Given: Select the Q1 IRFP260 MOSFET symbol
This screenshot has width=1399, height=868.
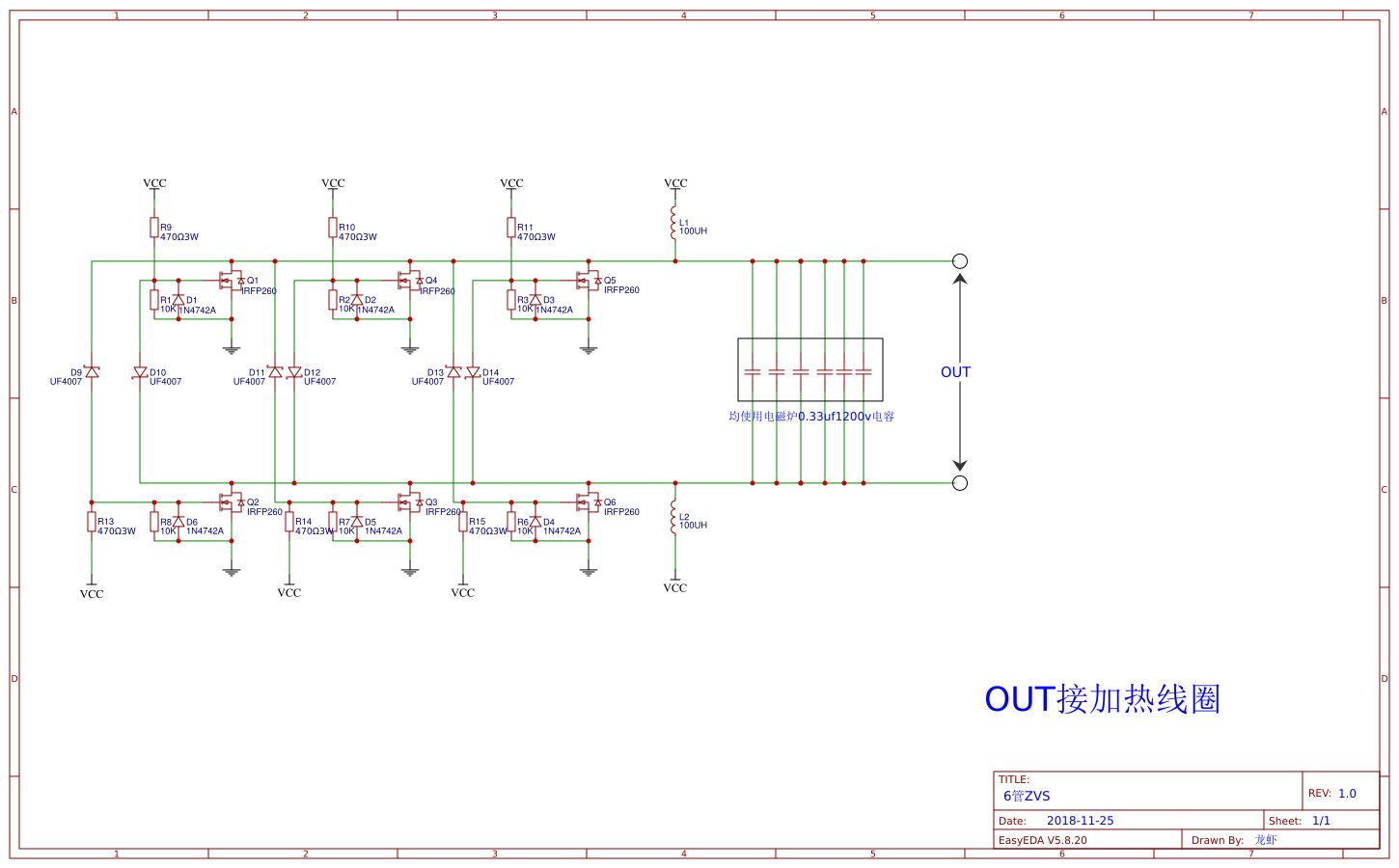Looking at the screenshot, I should (231, 281).
